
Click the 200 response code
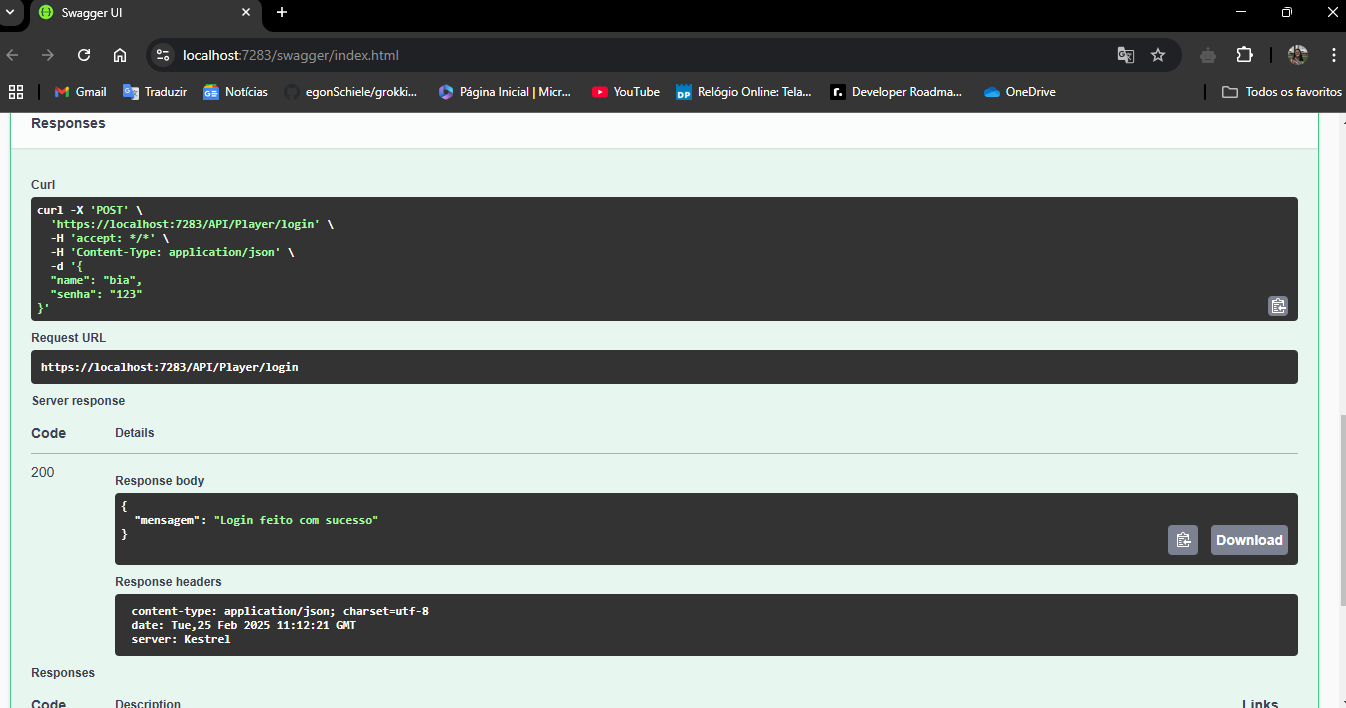(43, 472)
